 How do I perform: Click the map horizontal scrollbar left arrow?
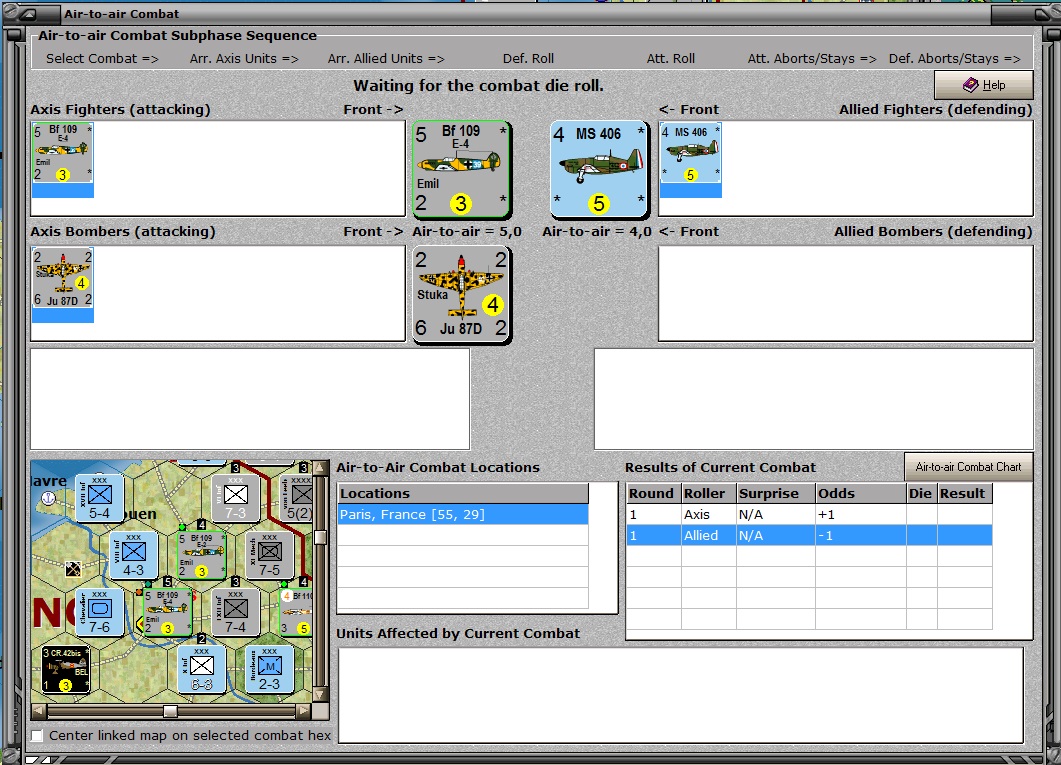tap(39, 711)
